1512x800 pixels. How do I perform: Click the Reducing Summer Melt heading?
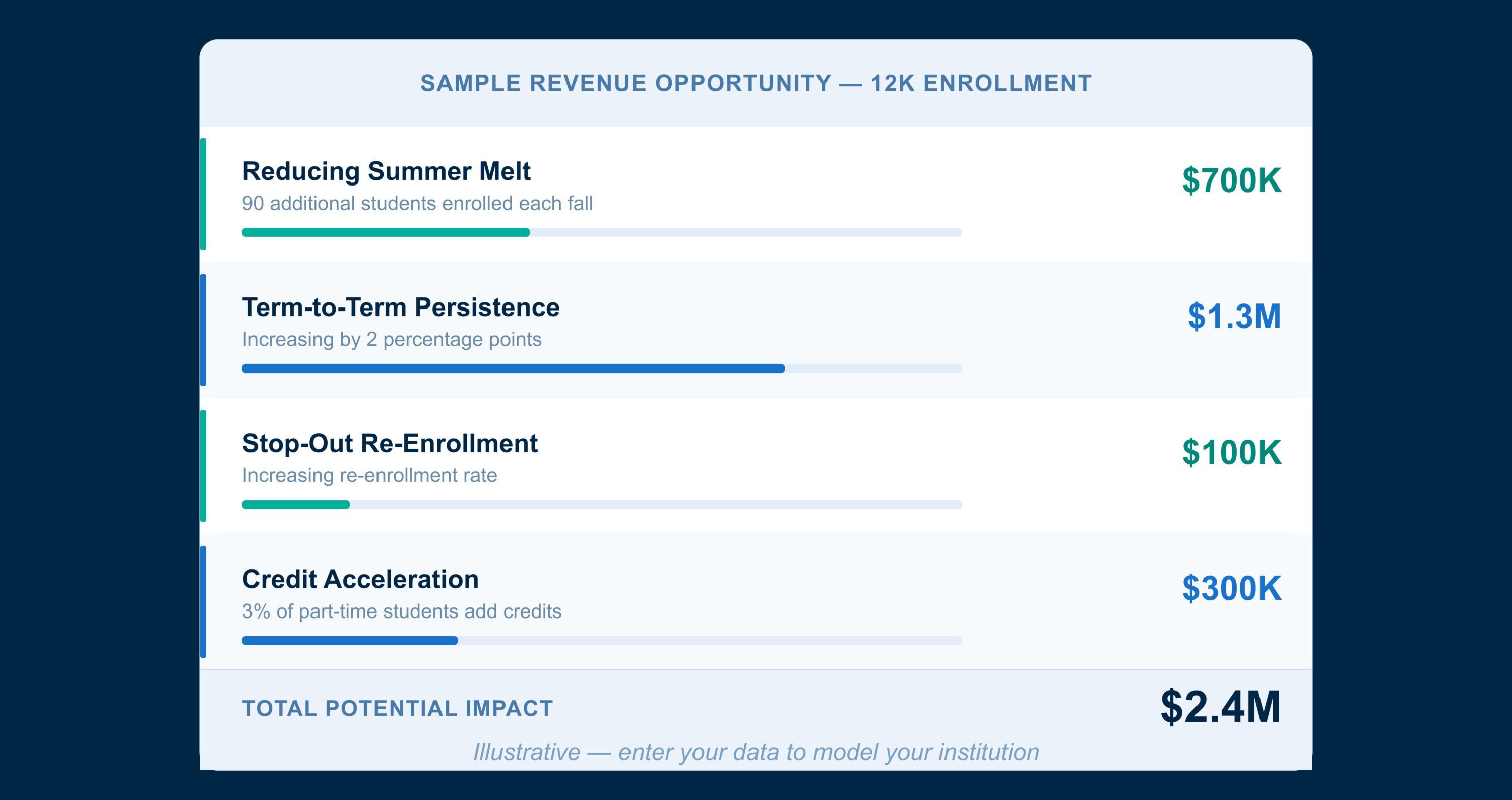click(386, 171)
